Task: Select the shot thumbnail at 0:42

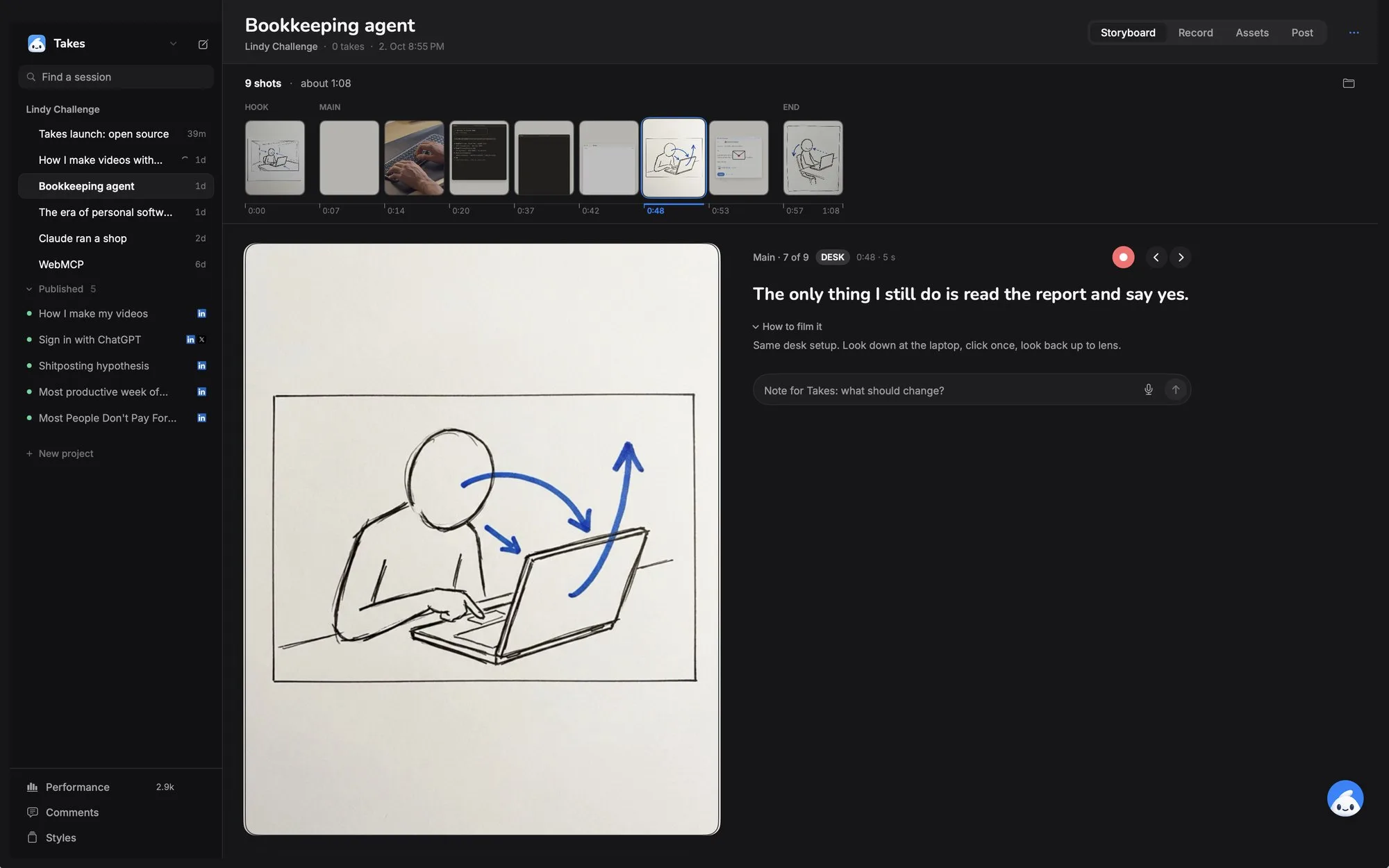Action: coord(609,158)
